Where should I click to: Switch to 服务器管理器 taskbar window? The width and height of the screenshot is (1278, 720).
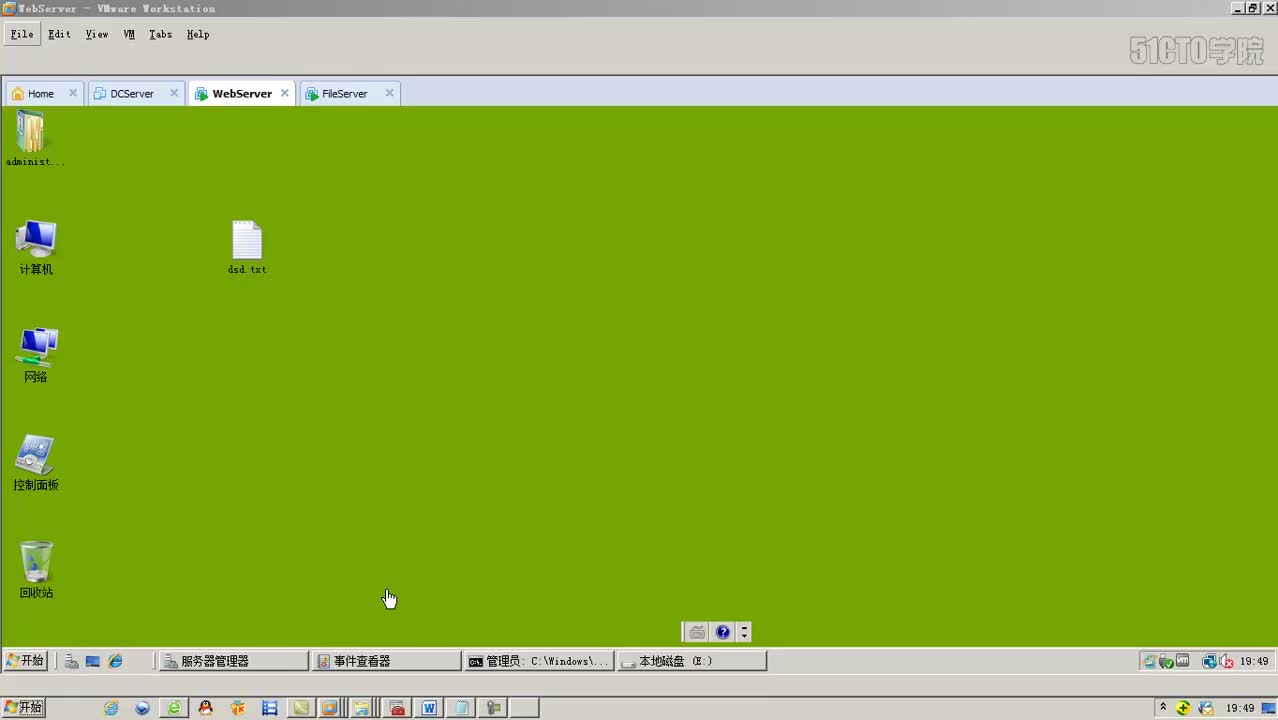coord(234,661)
